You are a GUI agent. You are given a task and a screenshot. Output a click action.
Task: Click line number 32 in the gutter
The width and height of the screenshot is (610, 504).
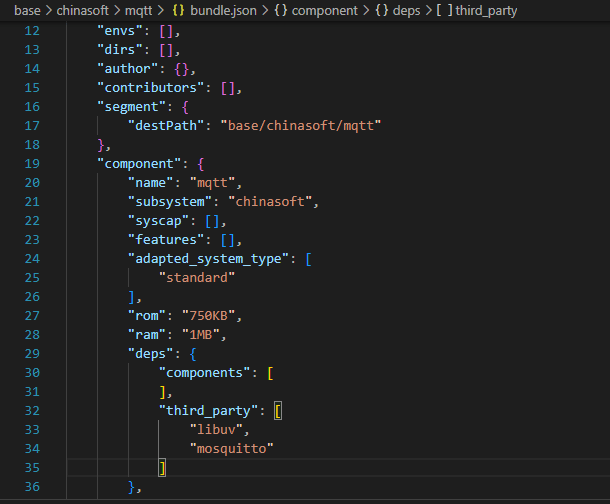29,410
